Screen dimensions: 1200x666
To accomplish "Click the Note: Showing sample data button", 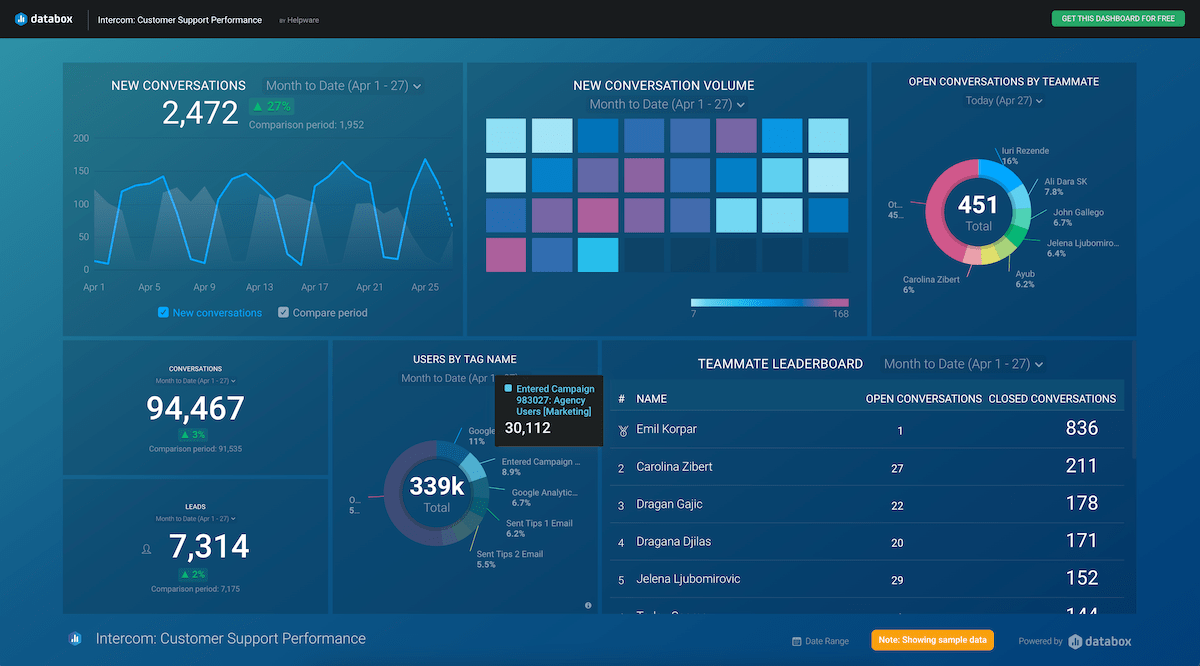I will 935,641.
